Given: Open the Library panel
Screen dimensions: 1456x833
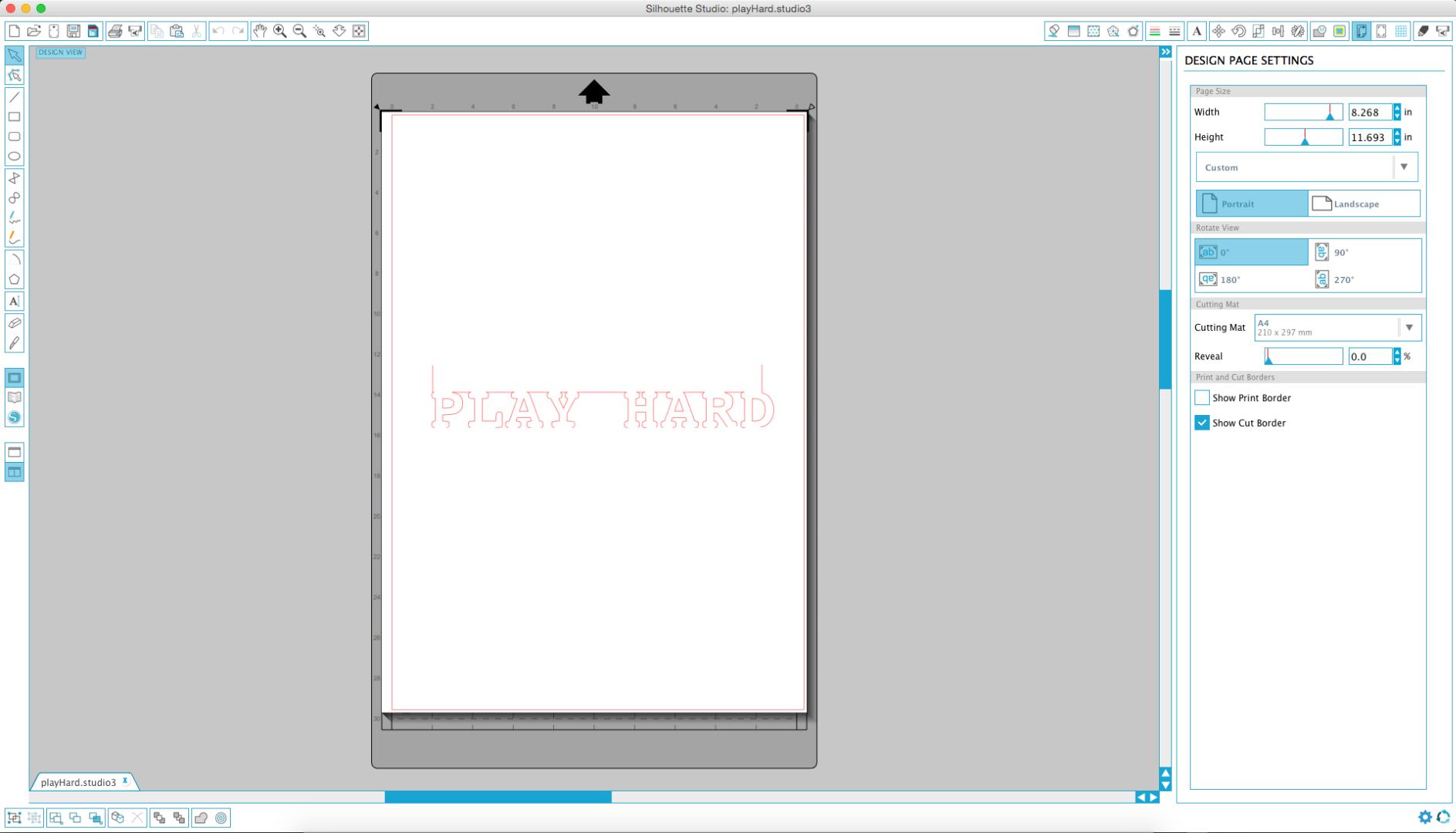Looking at the screenshot, I should pos(14,398).
